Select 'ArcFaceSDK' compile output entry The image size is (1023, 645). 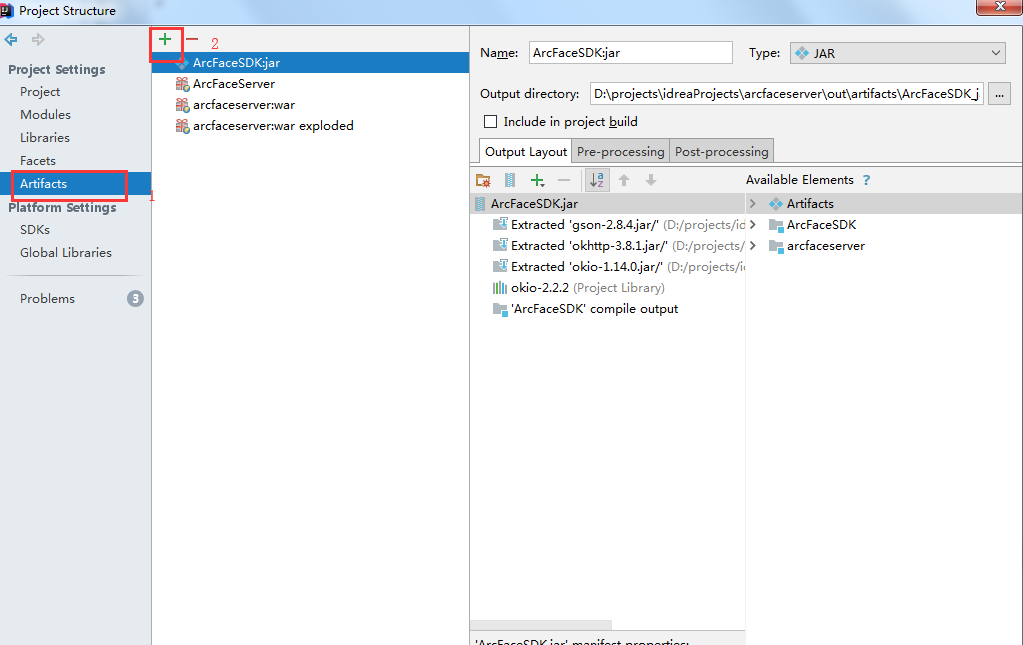[585, 308]
